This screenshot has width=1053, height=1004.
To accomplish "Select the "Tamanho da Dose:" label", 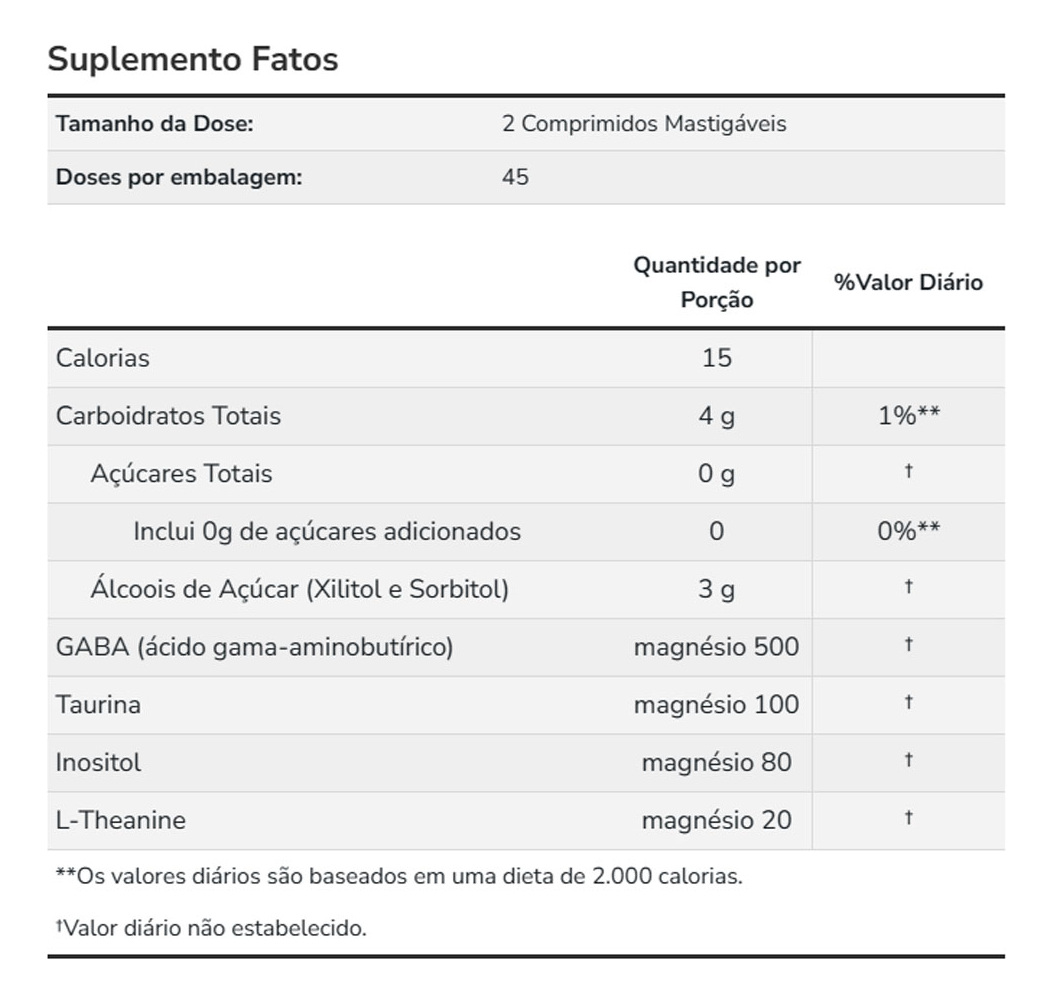I will 154,124.
